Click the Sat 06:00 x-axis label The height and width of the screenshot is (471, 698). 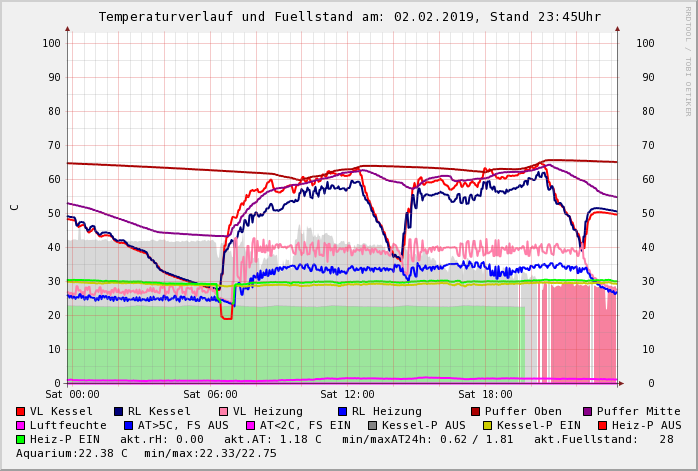pyautogui.click(x=210, y=394)
